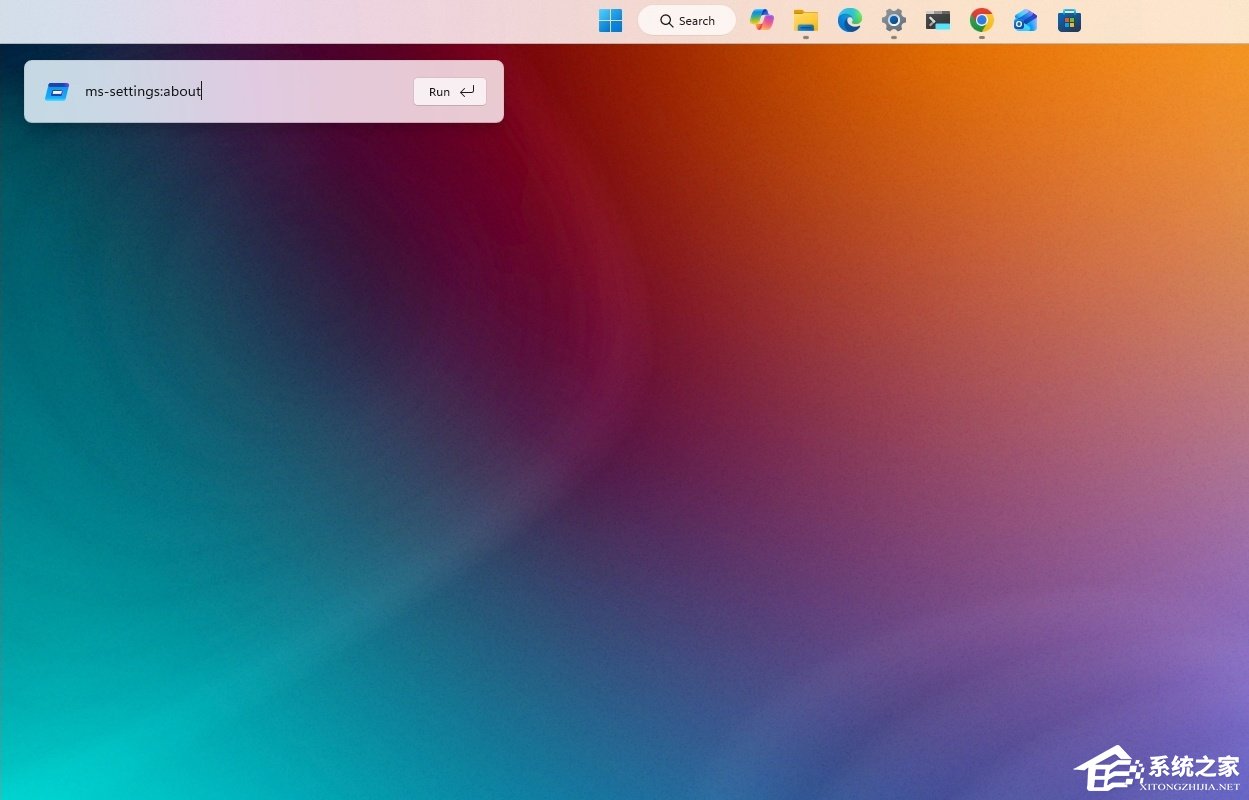Open File Explorer from the taskbar
Screen dimensions: 1249x800
806,20
